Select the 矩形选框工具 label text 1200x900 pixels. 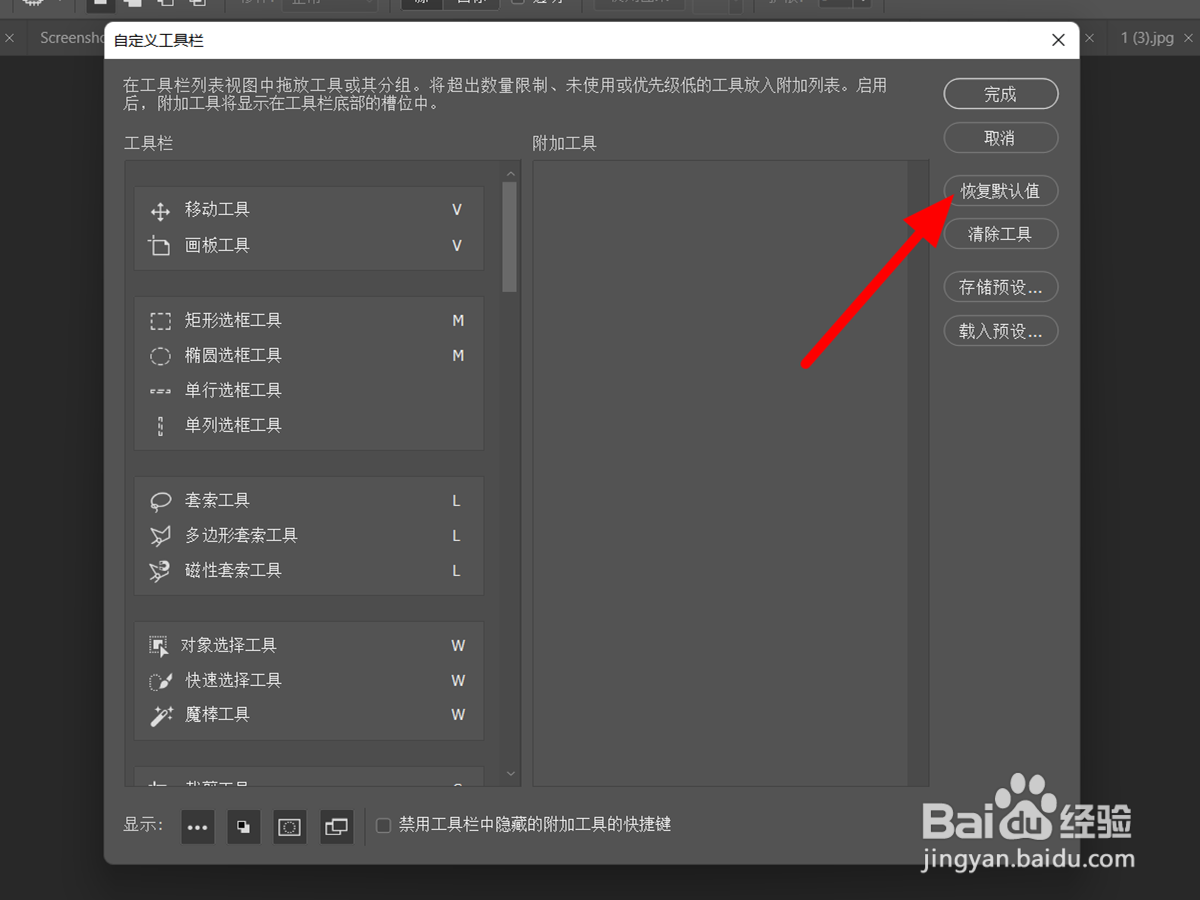tap(233, 321)
